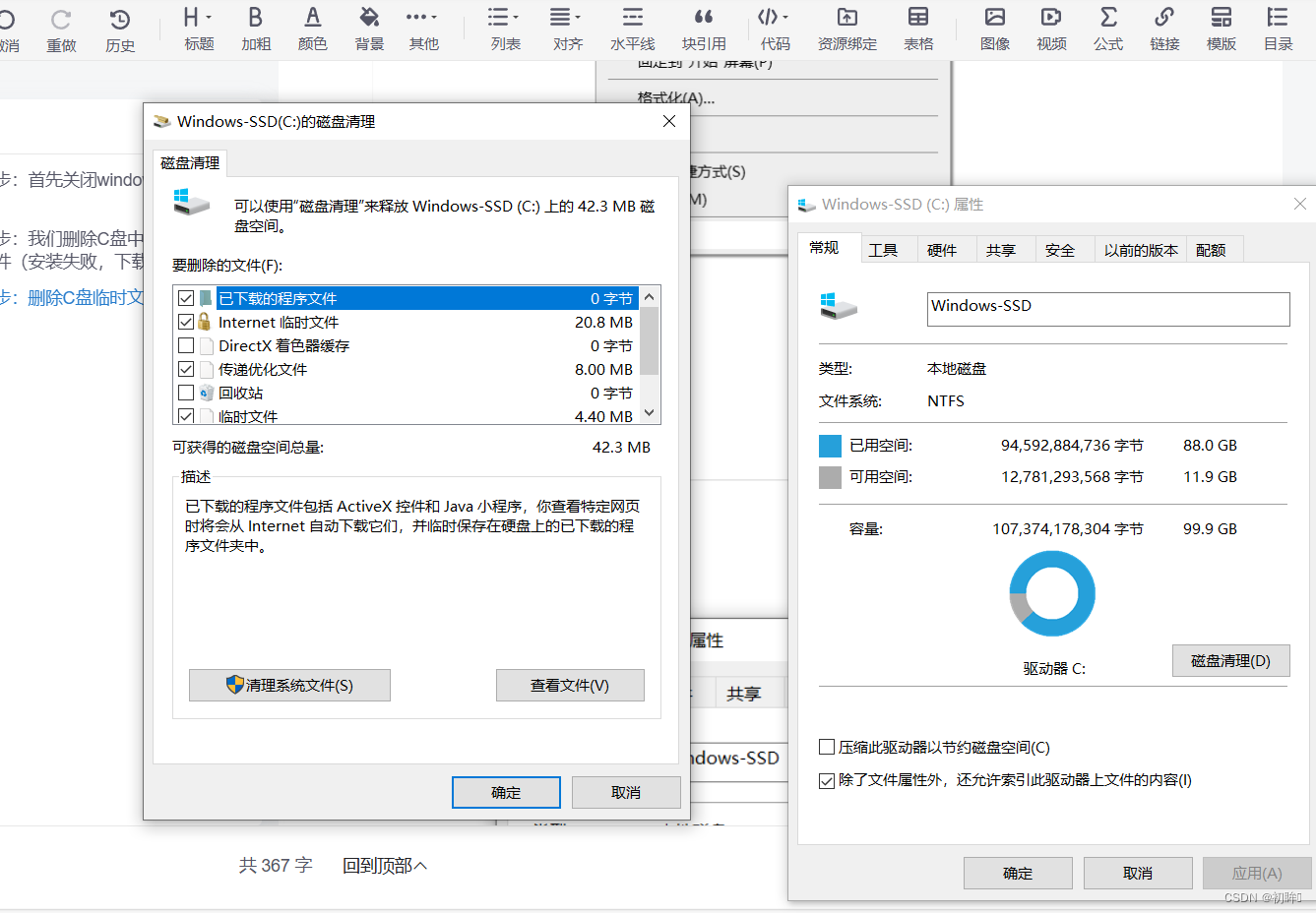The width and height of the screenshot is (1316, 913).
Task: Check DirectX 着色器缓存 checkbox
Action: pyautogui.click(x=186, y=345)
